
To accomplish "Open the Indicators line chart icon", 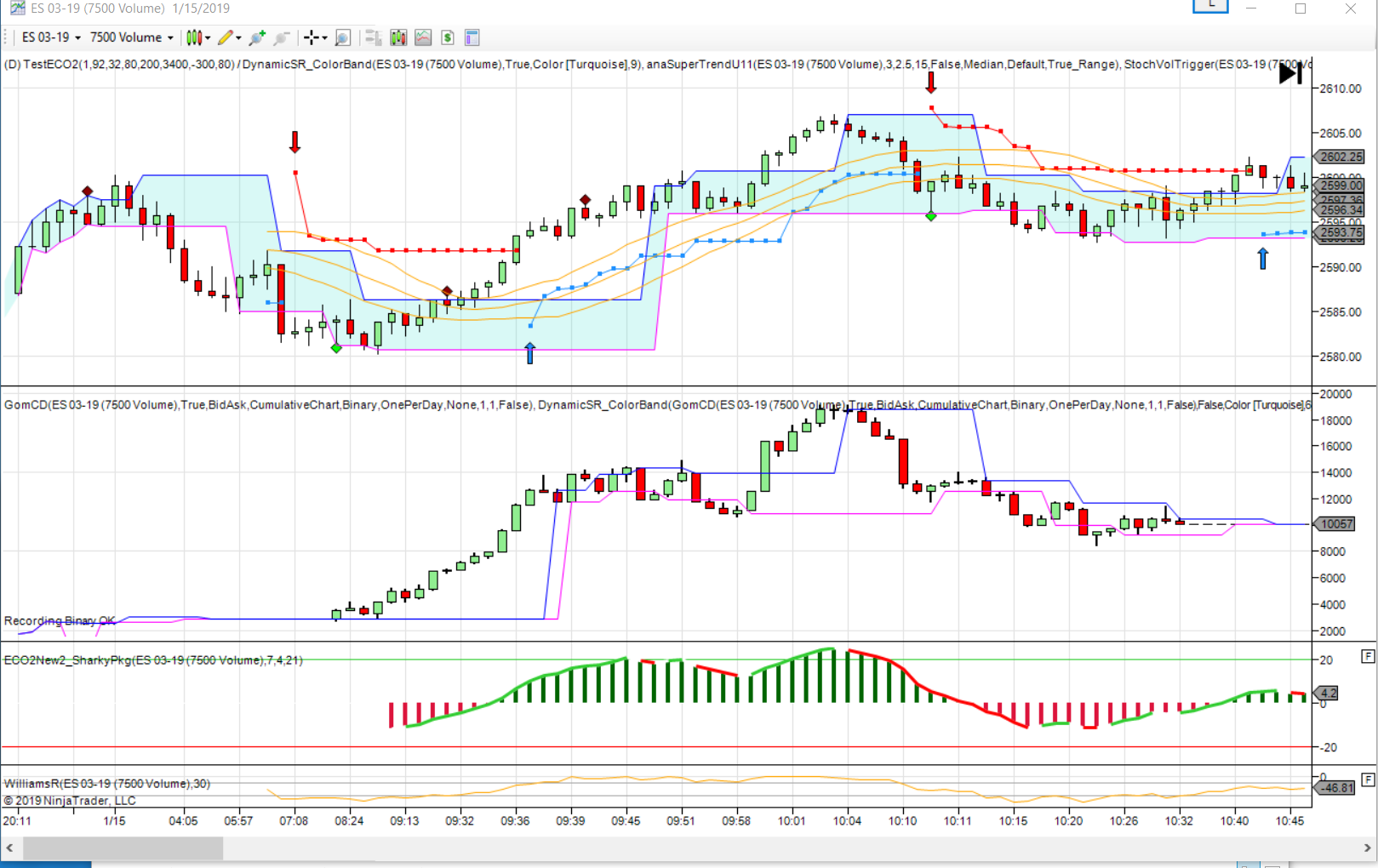I will coord(423,37).
